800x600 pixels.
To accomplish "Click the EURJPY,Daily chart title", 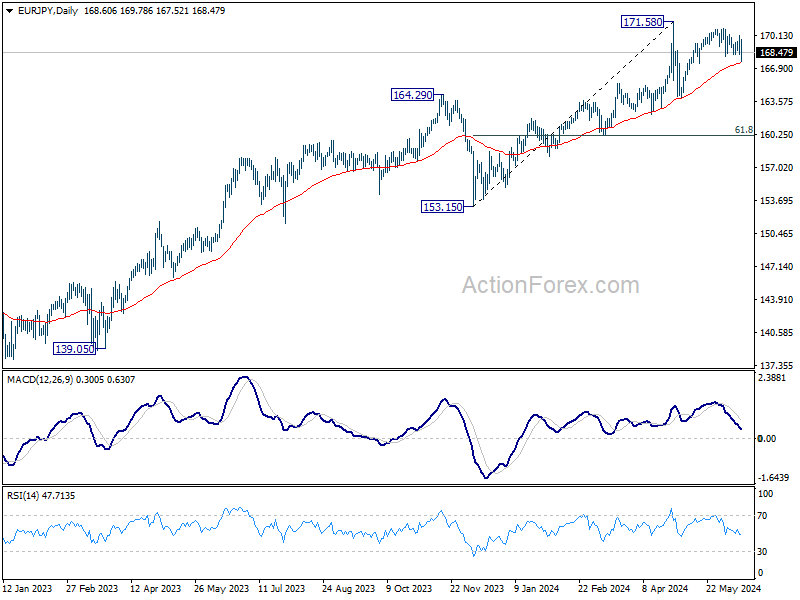I will pos(48,11).
